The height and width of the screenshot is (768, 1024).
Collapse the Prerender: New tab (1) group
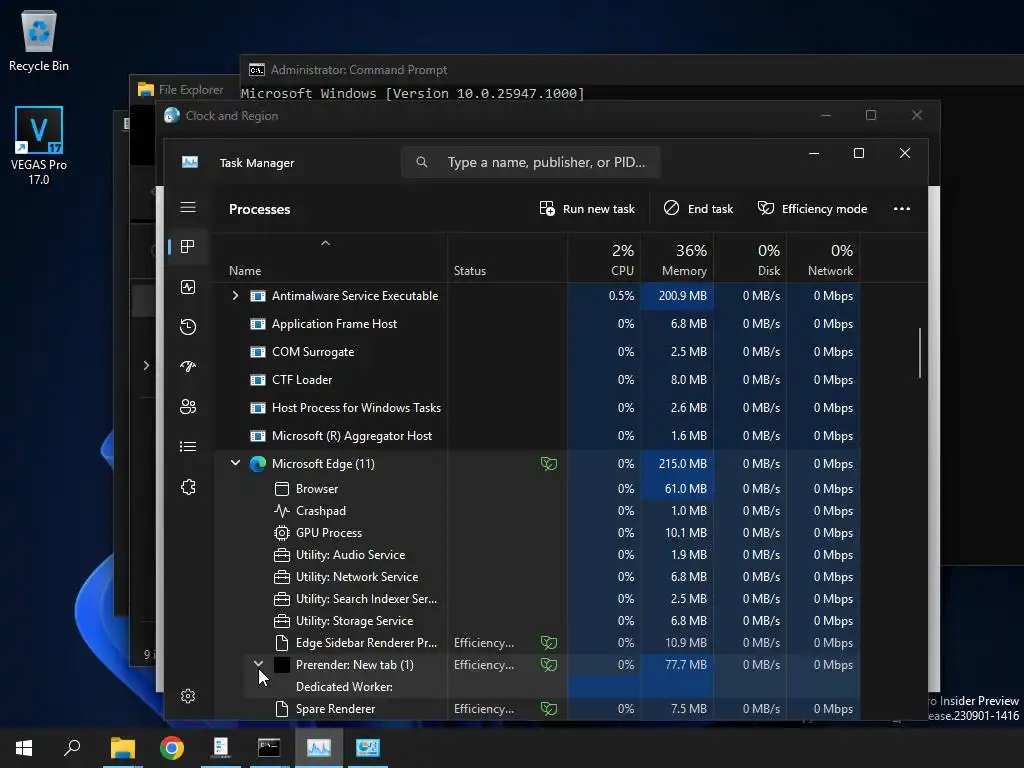[x=259, y=664]
